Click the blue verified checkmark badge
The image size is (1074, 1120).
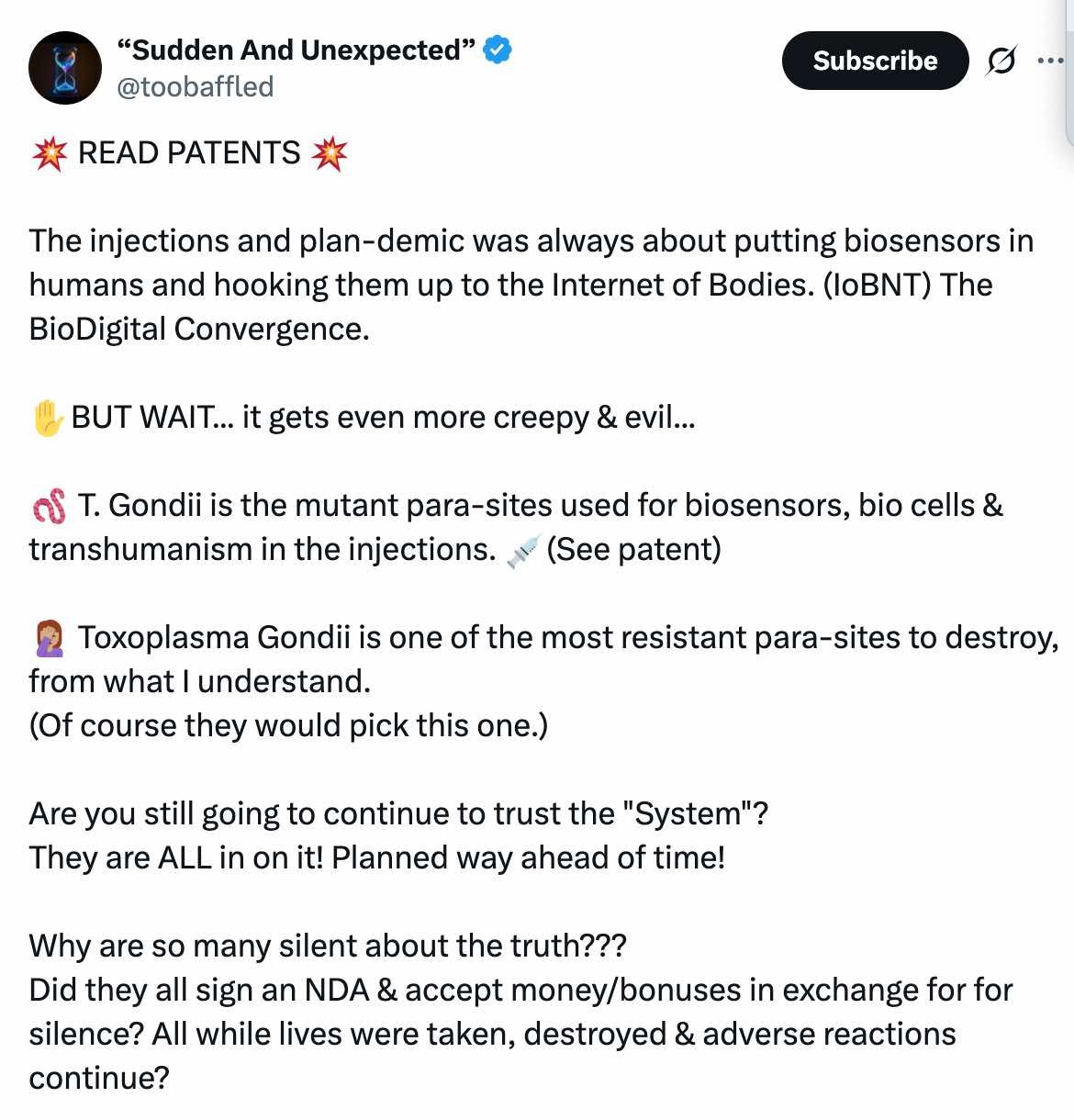pyautogui.click(x=497, y=50)
